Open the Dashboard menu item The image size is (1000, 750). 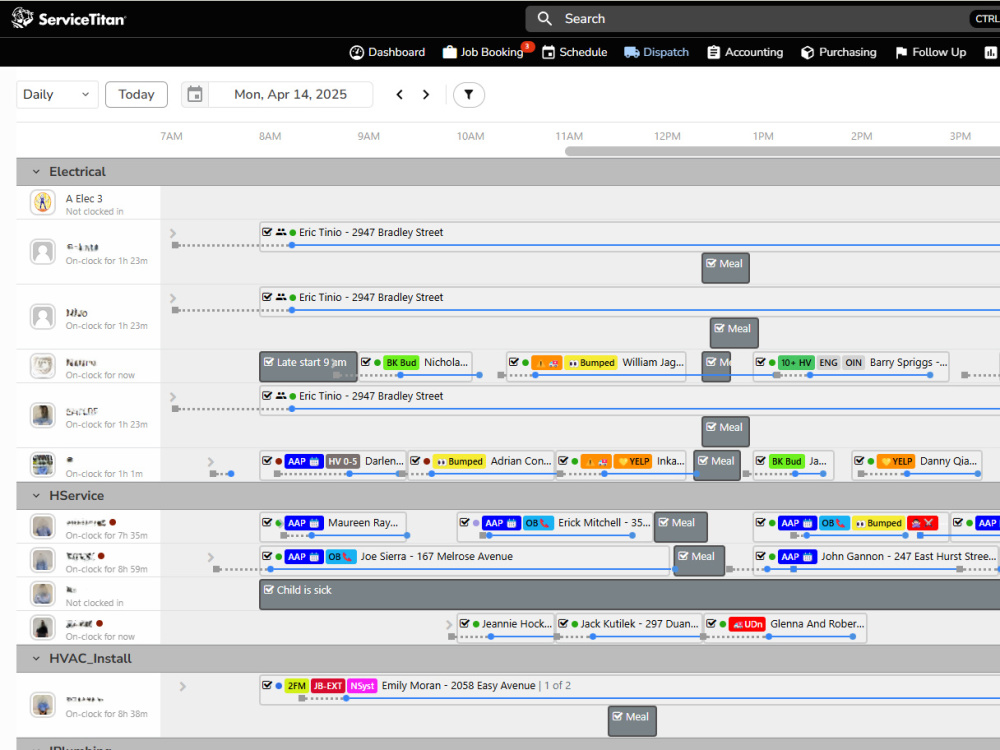[x=387, y=52]
